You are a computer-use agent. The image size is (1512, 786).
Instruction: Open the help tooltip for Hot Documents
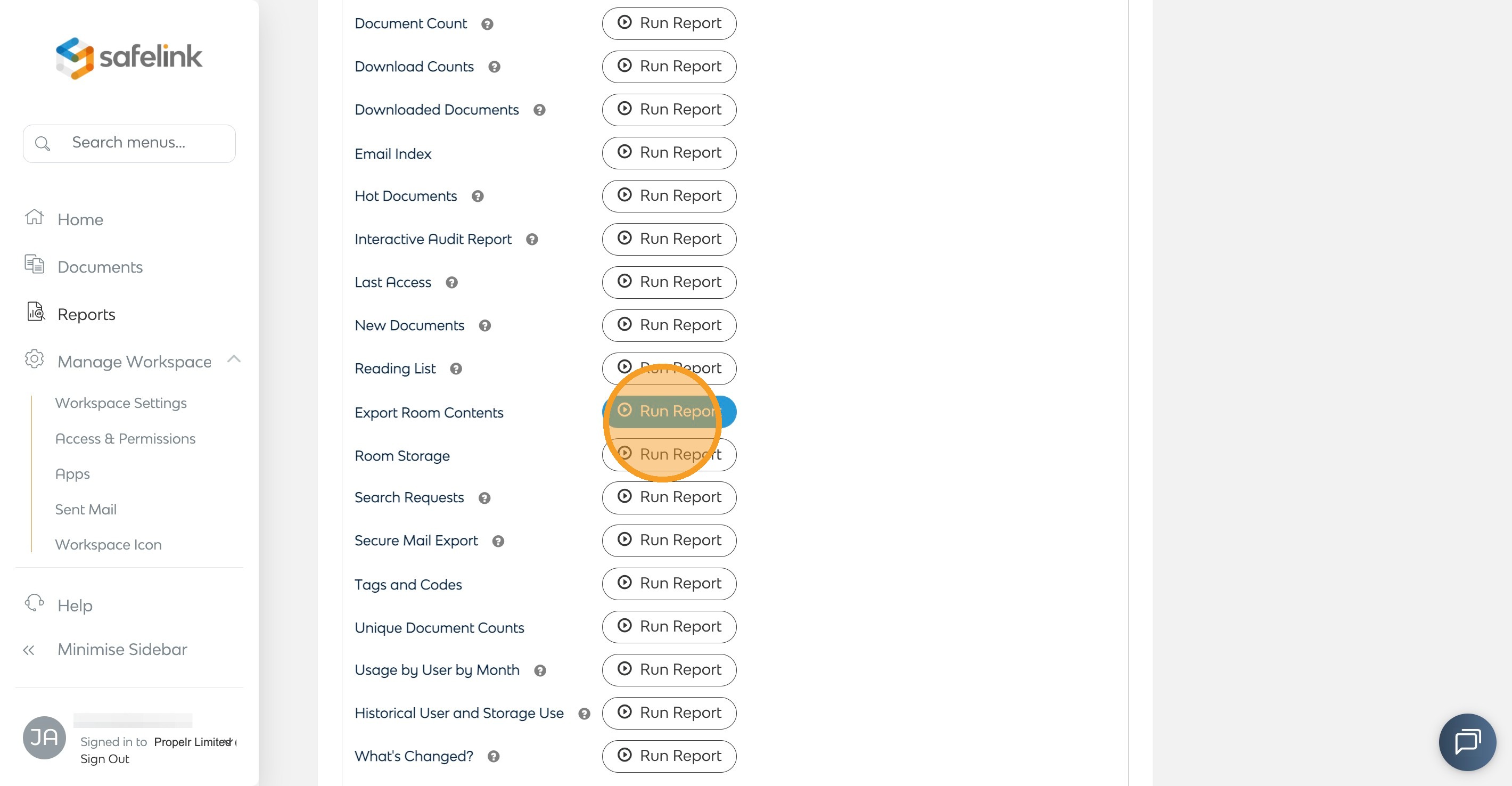click(x=477, y=196)
